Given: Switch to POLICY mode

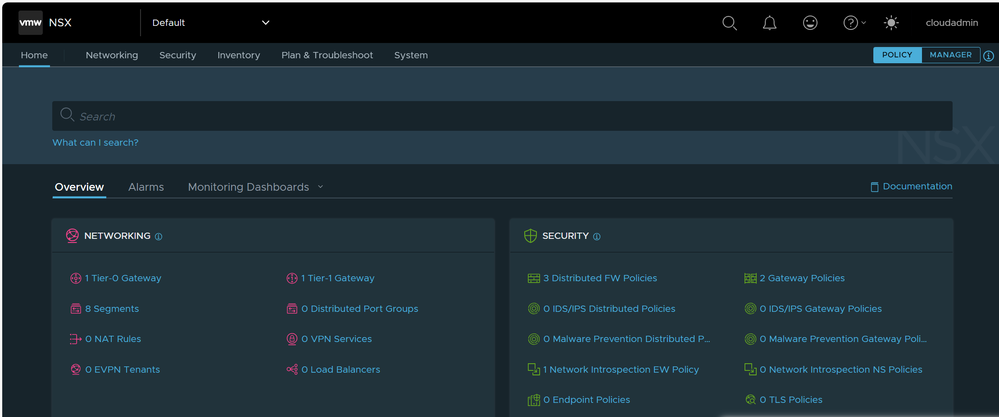Looking at the screenshot, I should 897,55.
